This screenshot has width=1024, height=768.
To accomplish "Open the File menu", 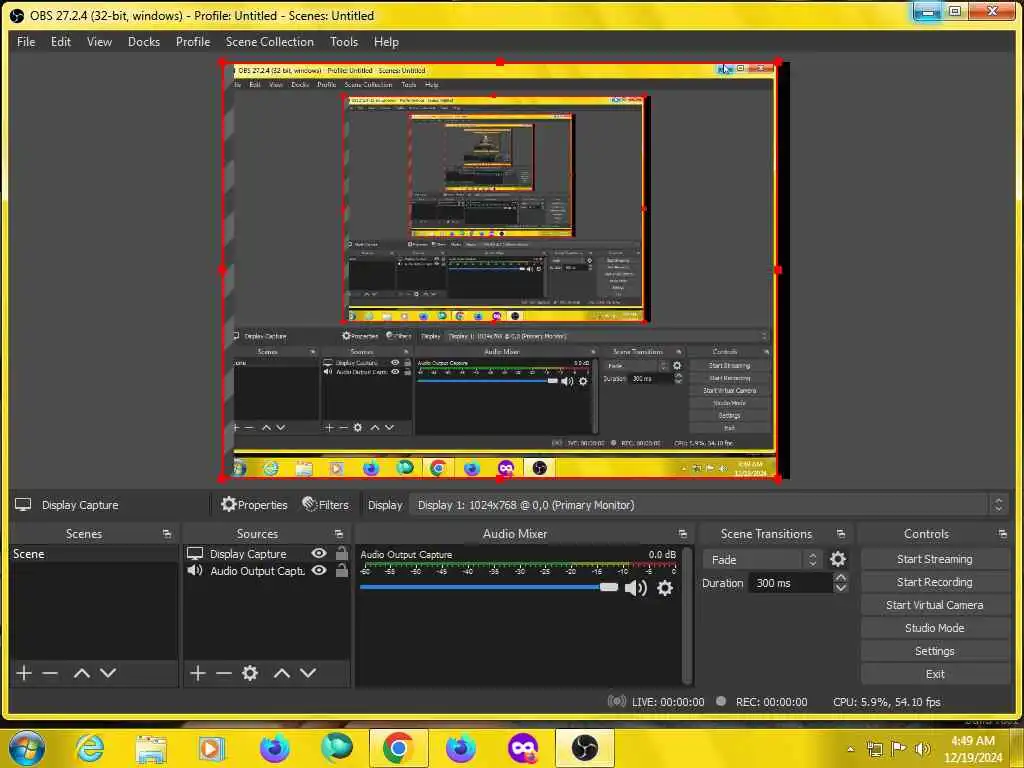I will (26, 42).
